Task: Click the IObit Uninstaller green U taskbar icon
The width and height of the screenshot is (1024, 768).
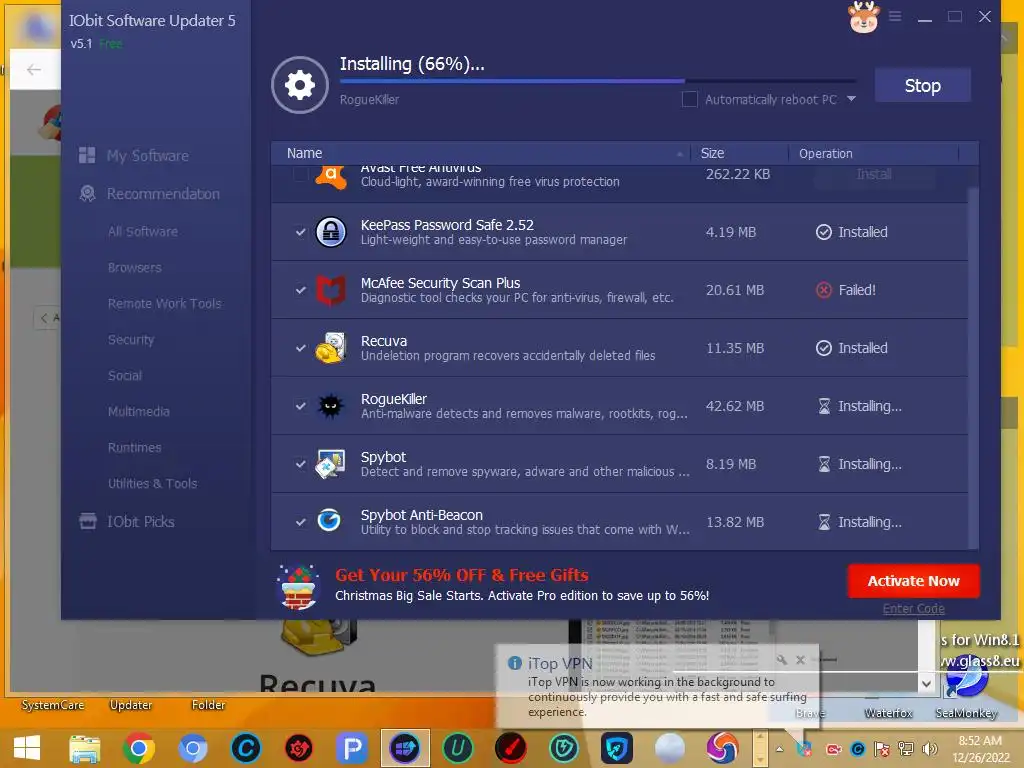Action: [458, 748]
